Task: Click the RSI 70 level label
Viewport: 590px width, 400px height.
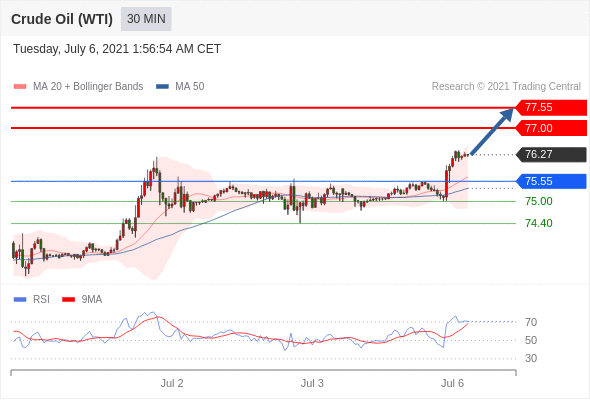Action: (531, 322)
